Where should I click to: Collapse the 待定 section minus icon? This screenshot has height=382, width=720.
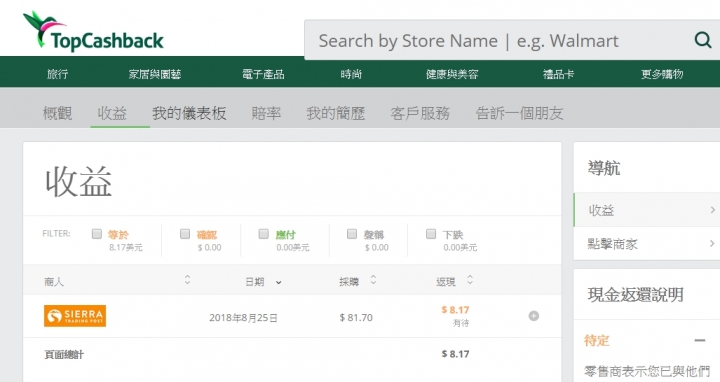700,340
